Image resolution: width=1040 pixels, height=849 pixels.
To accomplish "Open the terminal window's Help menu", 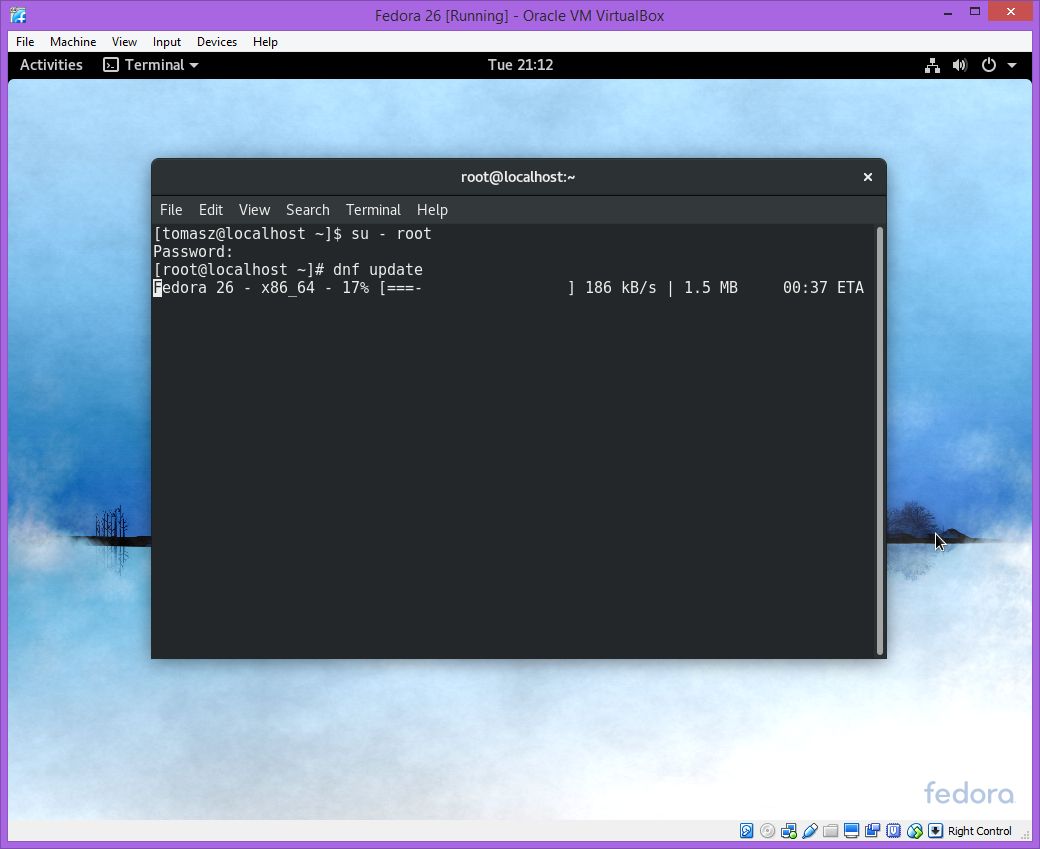I will [432, 210].
